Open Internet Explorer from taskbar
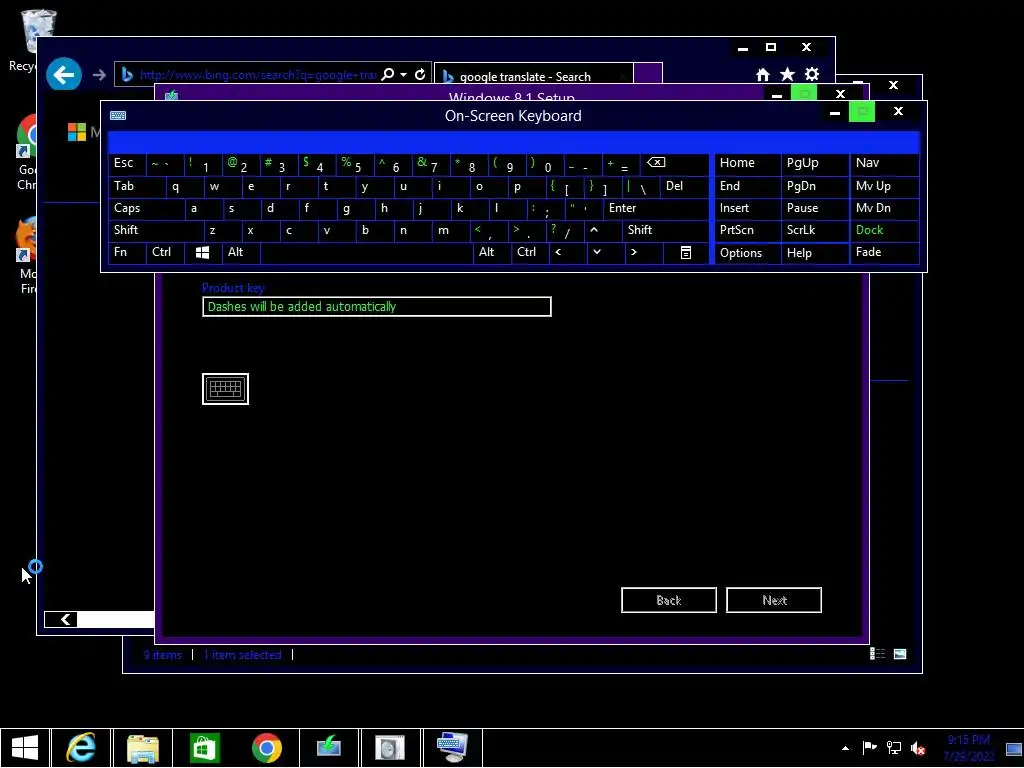 (81, 748)
